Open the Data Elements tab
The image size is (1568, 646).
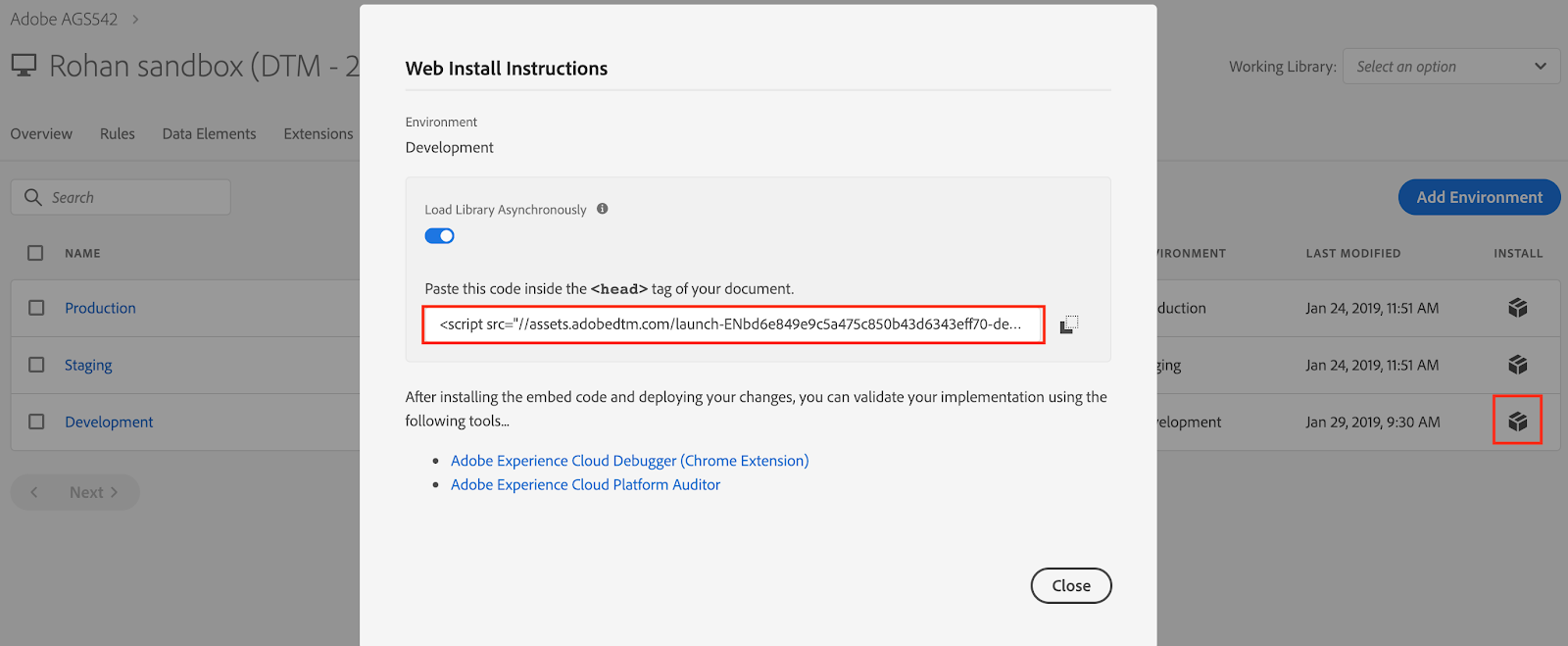[209, 133]
